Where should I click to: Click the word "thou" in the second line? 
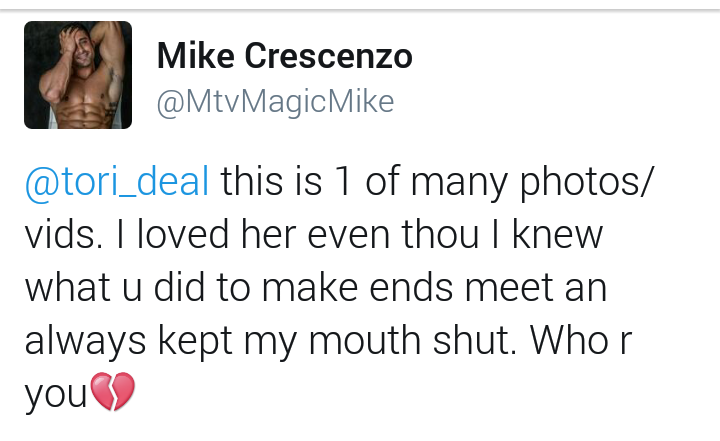440,234
